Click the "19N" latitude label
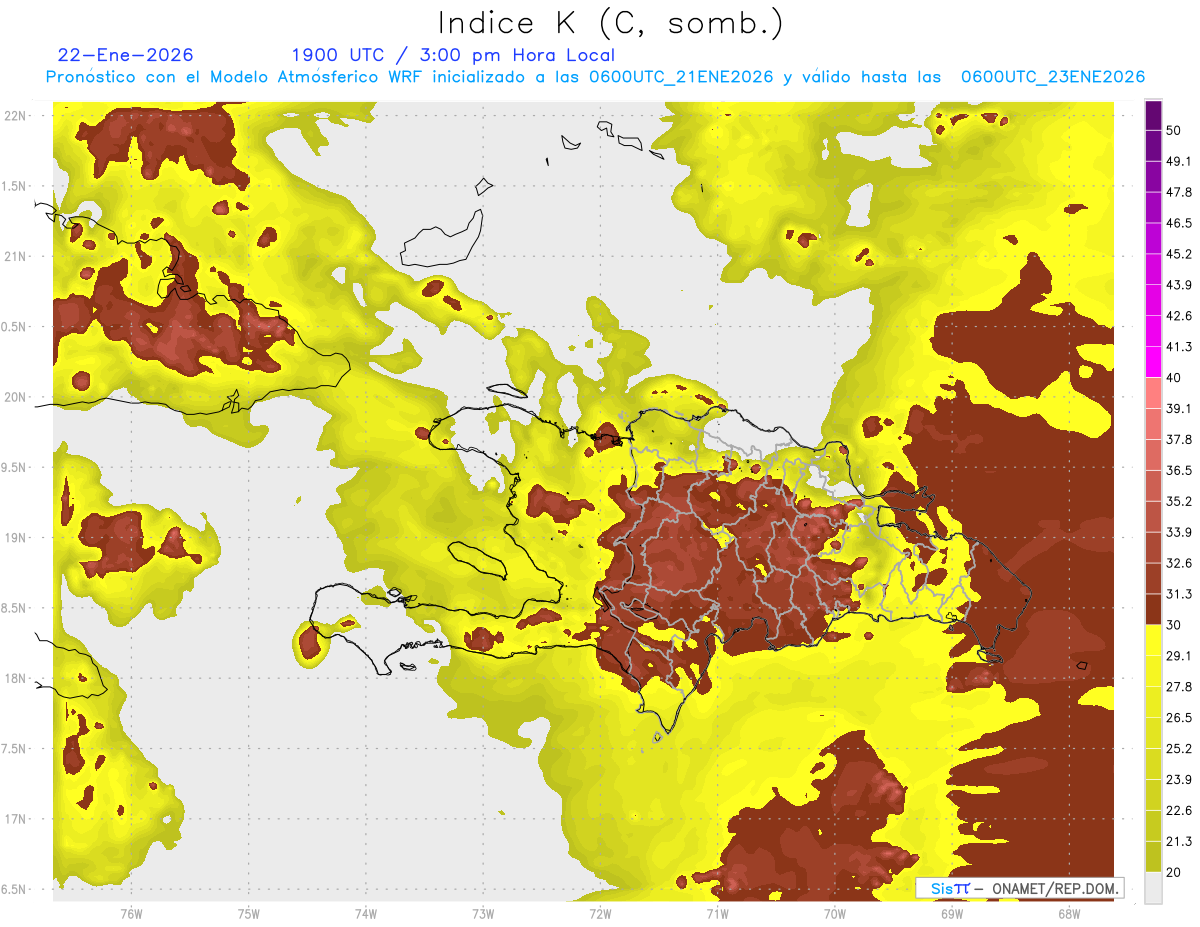This screenshot has width=1200, height=927. click(15, 538)
